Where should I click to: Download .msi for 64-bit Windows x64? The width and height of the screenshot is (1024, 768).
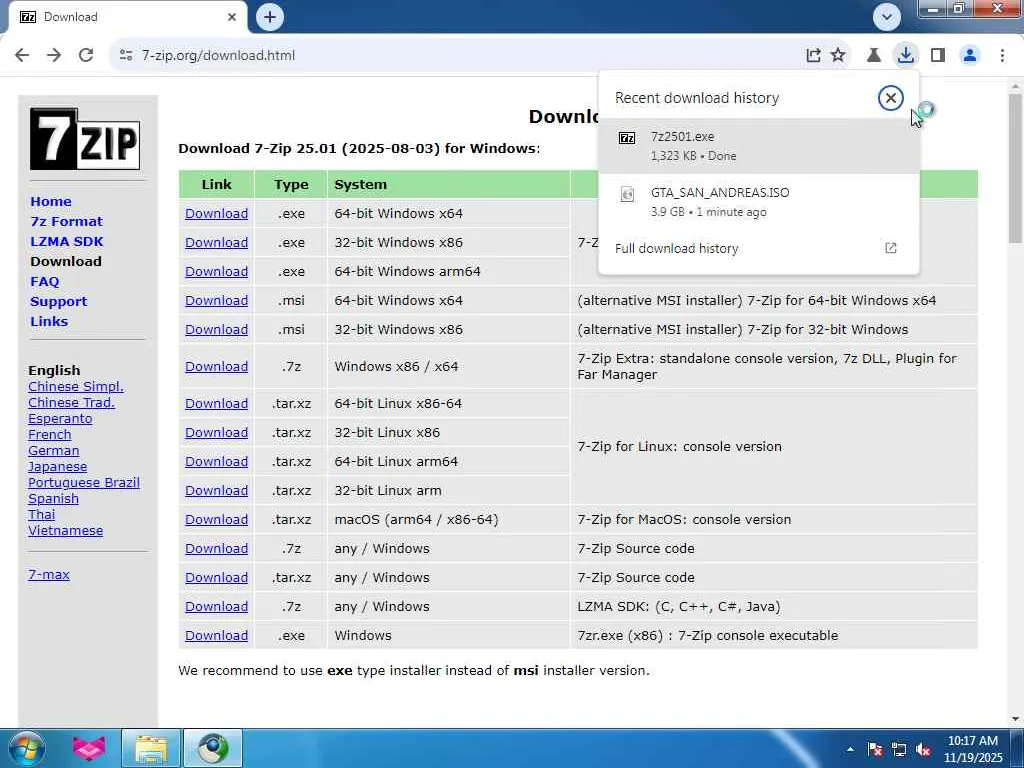click(216, 300)
